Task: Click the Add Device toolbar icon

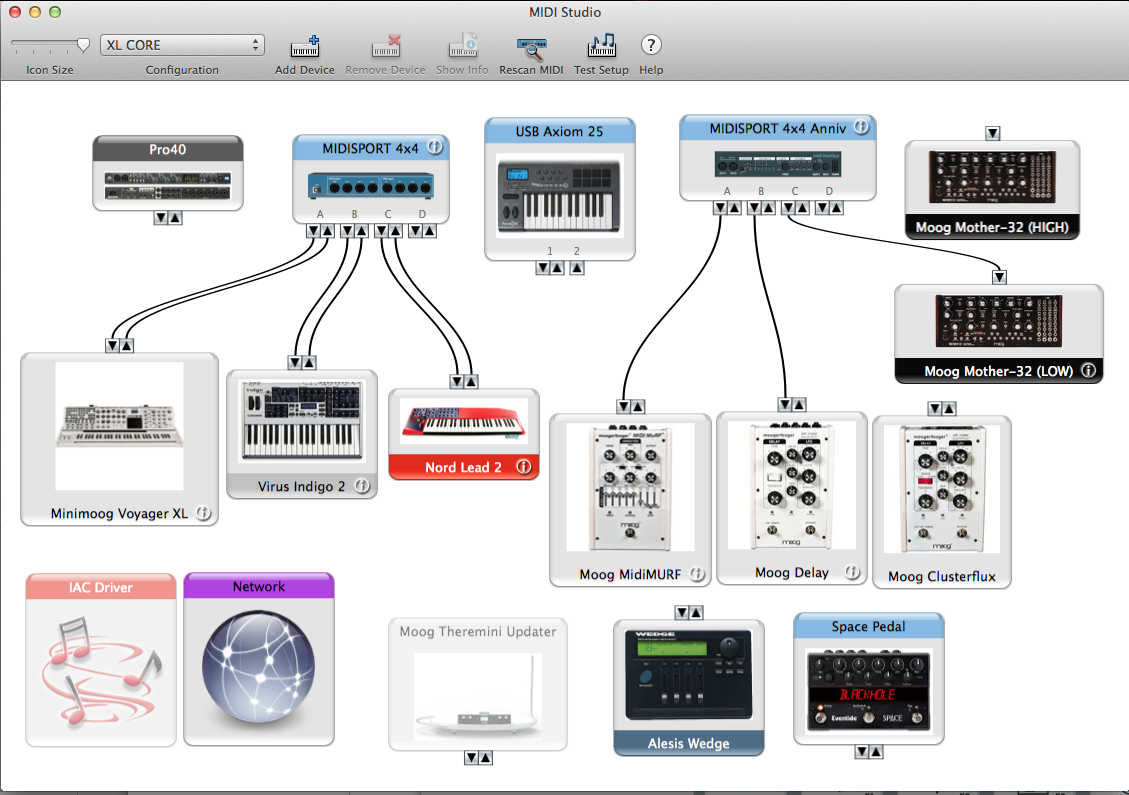Action: tap(305, 48)
